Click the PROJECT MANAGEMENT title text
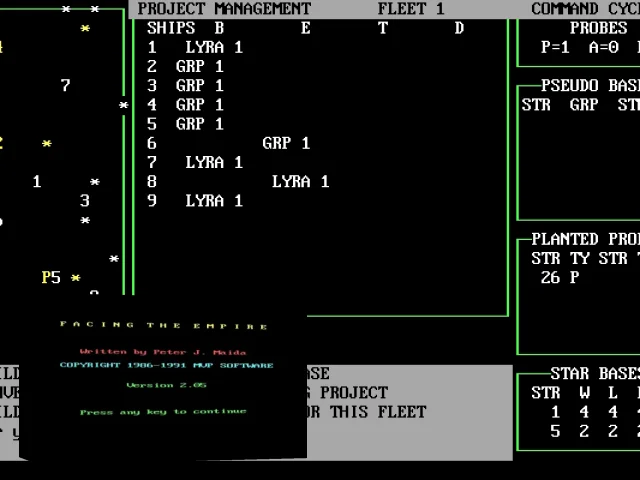The width and height of the screenshot is (640, 480). tap(224, 9)
